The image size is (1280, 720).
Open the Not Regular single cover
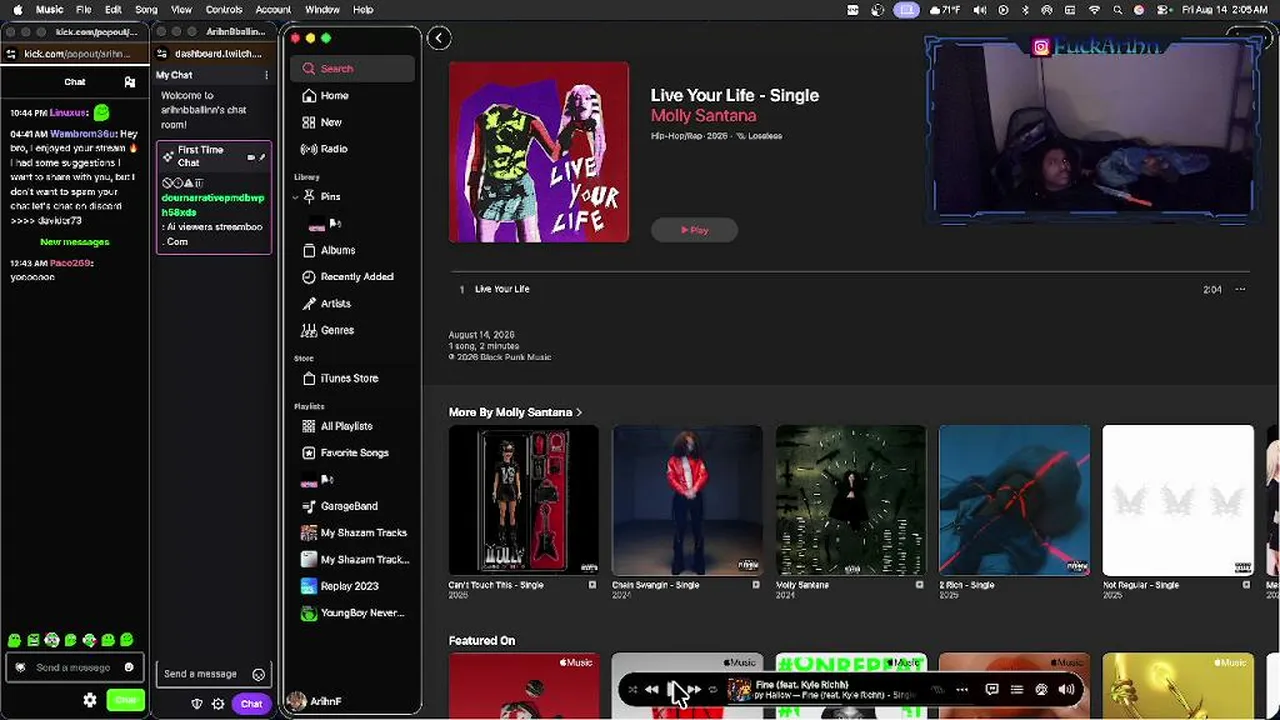click(x=1178, y=501)
